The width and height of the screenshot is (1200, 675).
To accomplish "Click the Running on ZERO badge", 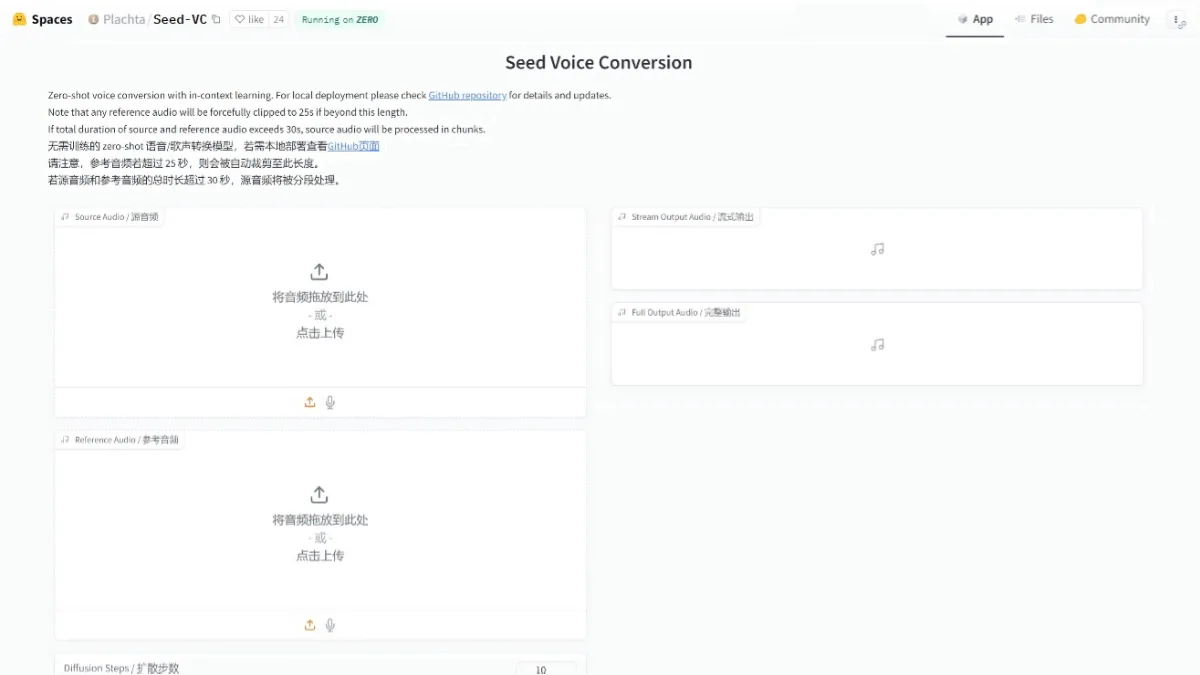I will pyautogui.click(x=340, y=19).
